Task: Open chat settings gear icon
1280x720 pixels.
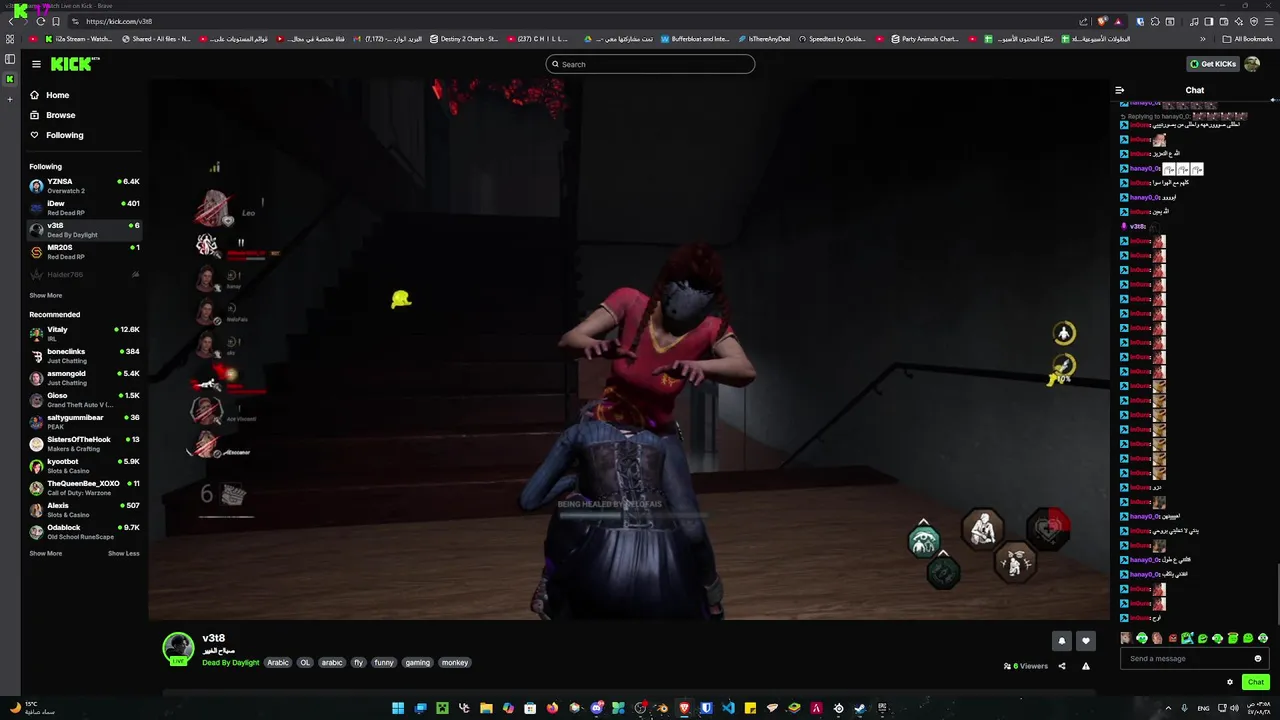Action: [1230, 682]
